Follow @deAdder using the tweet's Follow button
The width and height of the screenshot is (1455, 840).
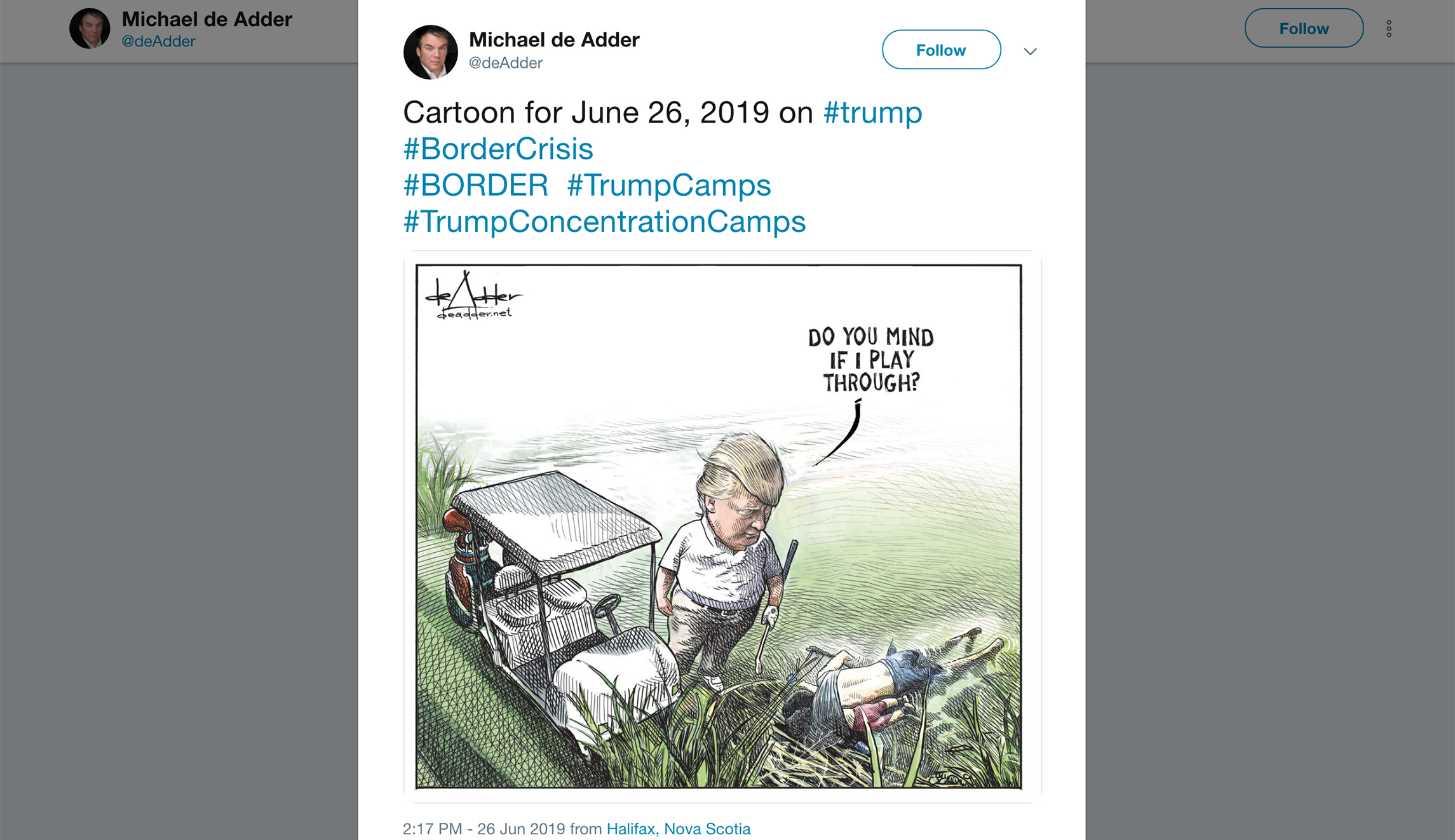(x=940, y=50)
